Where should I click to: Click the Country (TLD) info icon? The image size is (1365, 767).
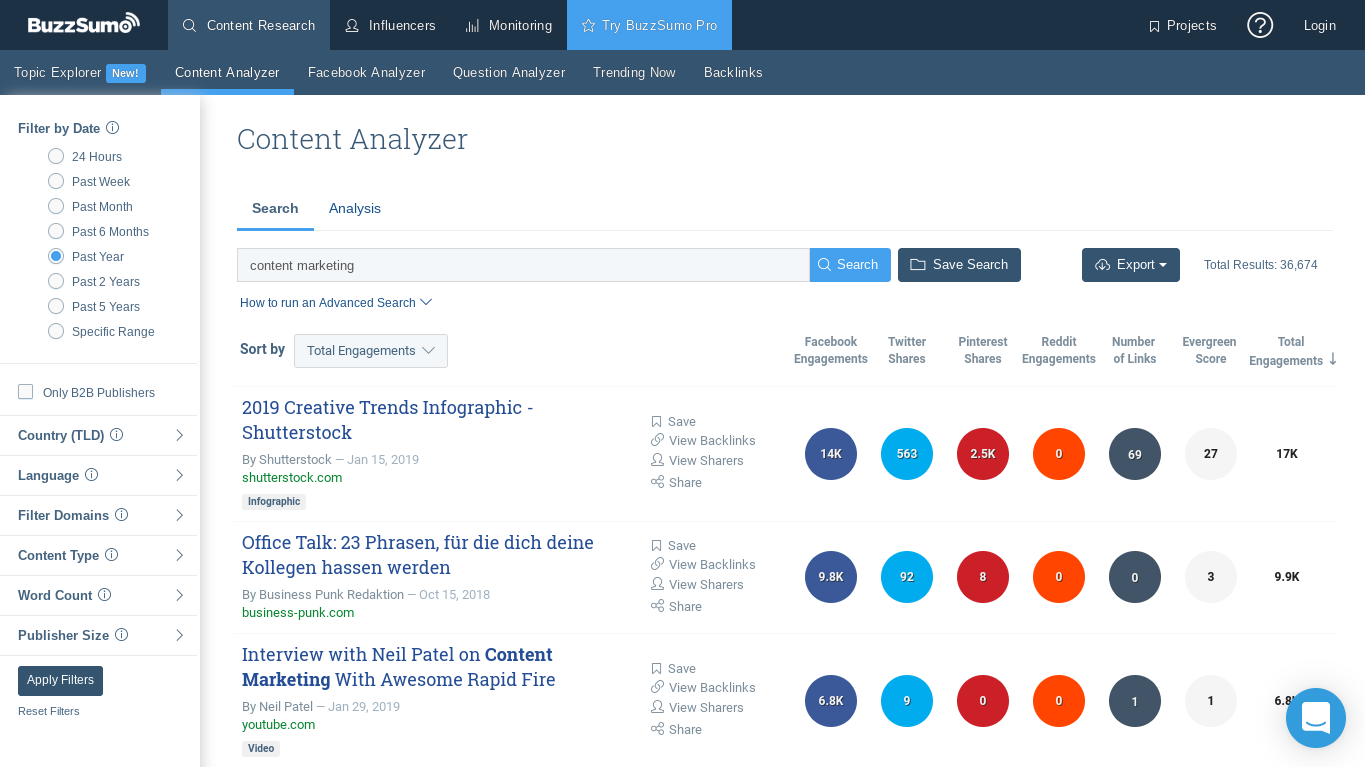117,435
